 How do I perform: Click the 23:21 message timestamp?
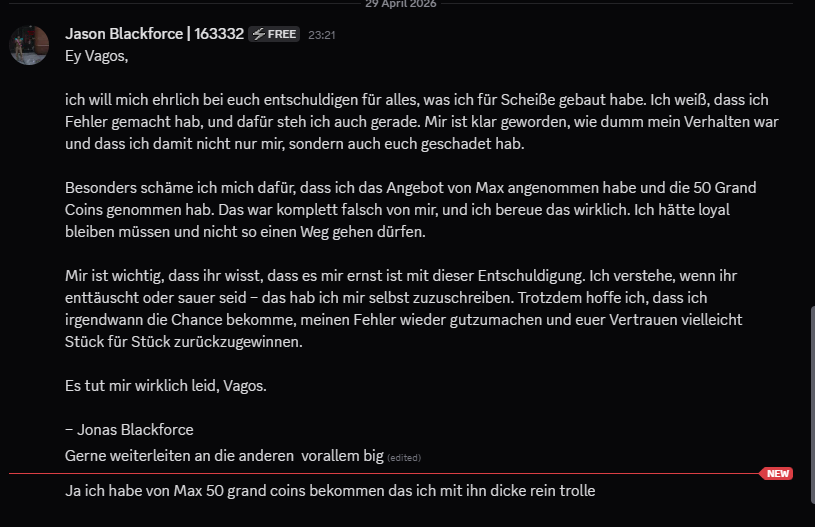coord(322,35)
